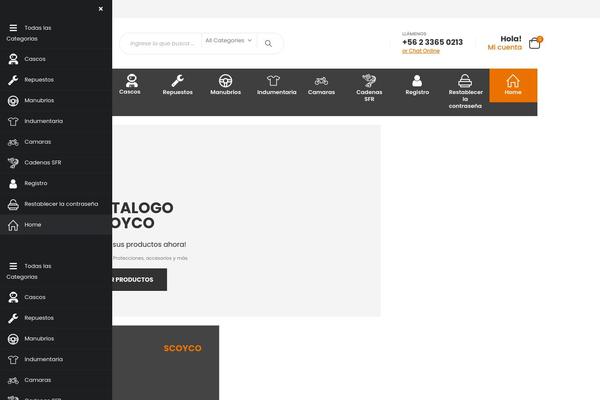Click the shopping cart icon
Screen dimensions: 600x400
[535, 43]
